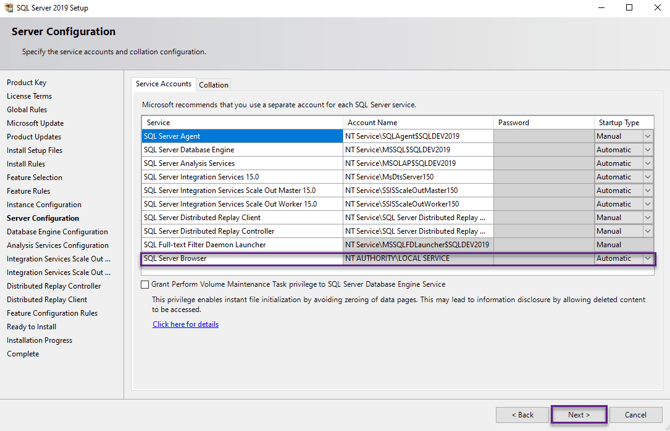Expand Startup Type for Distributed Replay Client
670x431 pixels.
point(647,217)
